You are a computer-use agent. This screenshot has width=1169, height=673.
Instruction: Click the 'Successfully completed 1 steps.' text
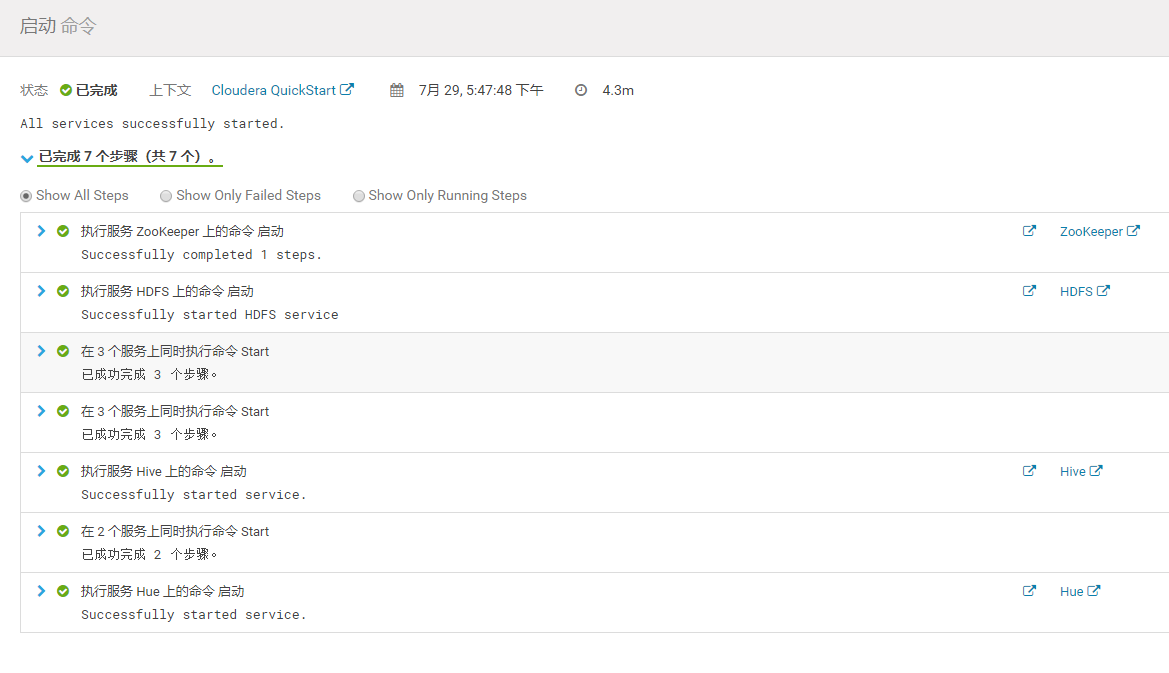tap(201, 255)
